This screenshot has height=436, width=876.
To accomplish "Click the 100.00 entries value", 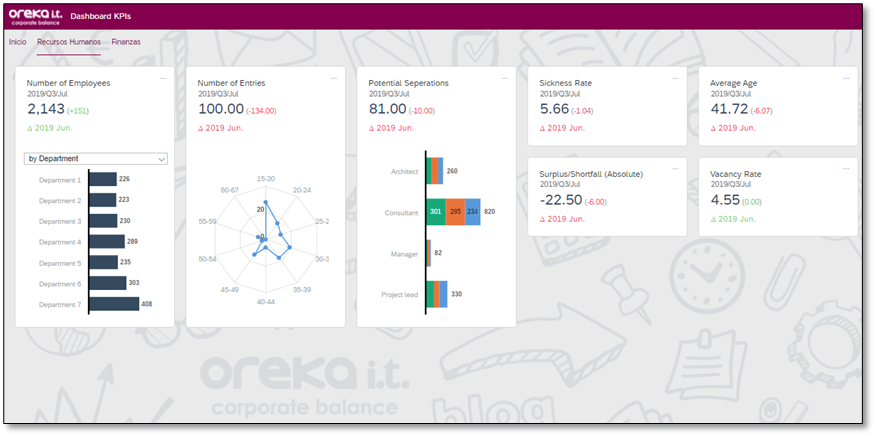I will click(x=221, y=110).
